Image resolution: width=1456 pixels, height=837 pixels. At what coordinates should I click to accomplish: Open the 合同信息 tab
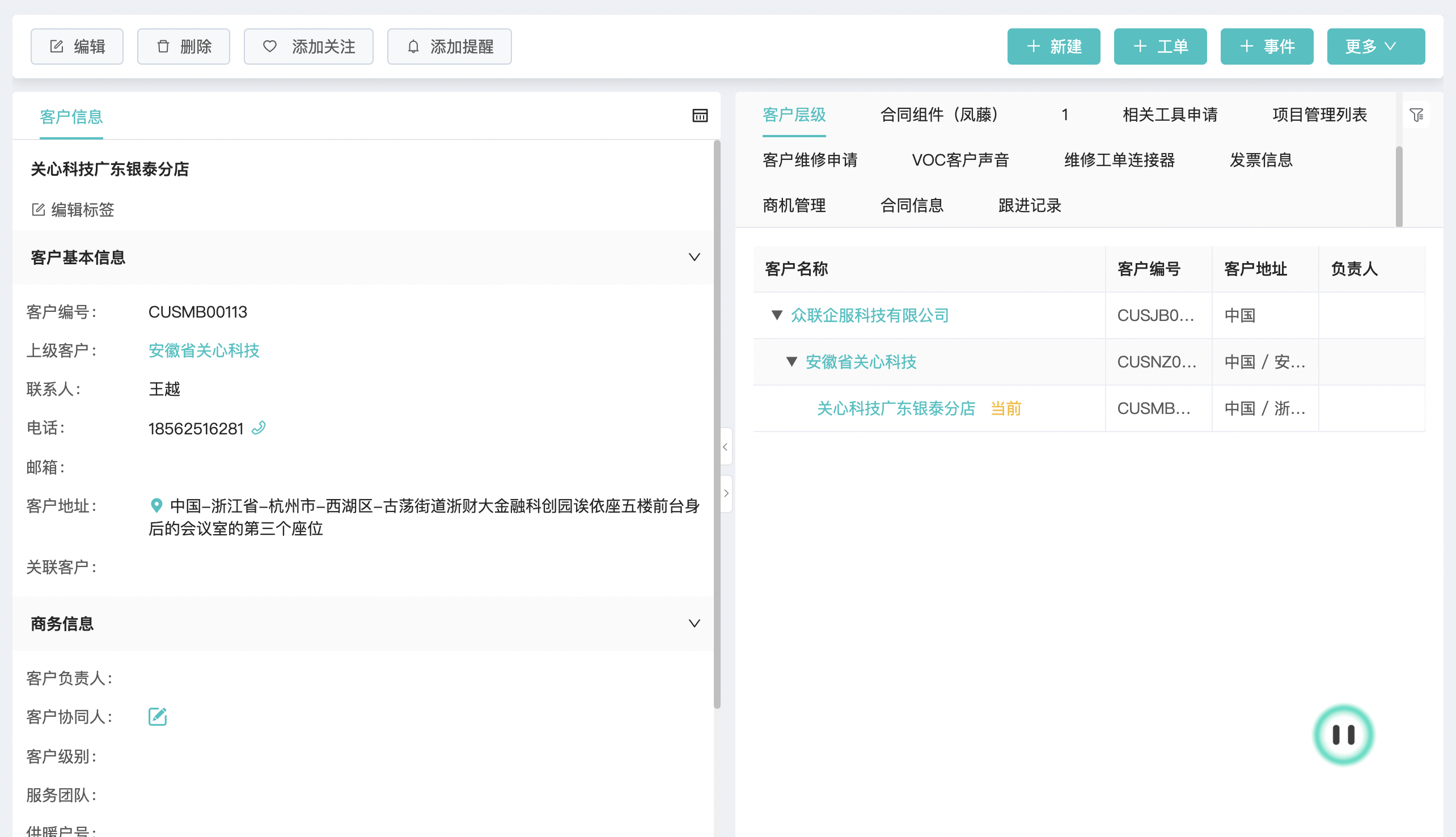coord(912,206)
